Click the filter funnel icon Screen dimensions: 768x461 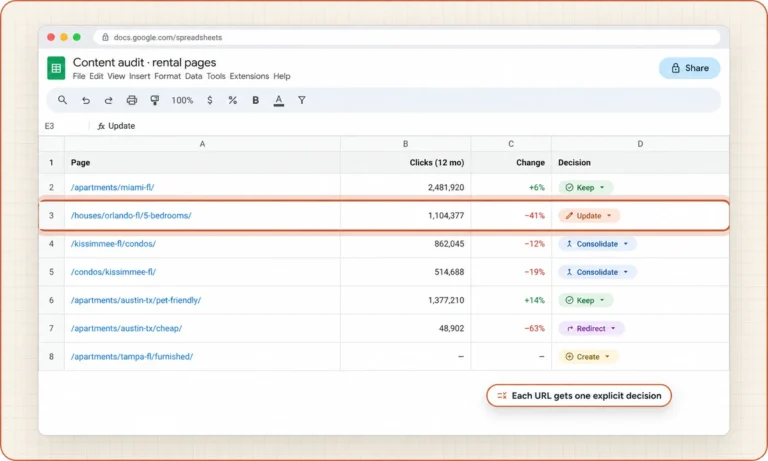[302, 100]
